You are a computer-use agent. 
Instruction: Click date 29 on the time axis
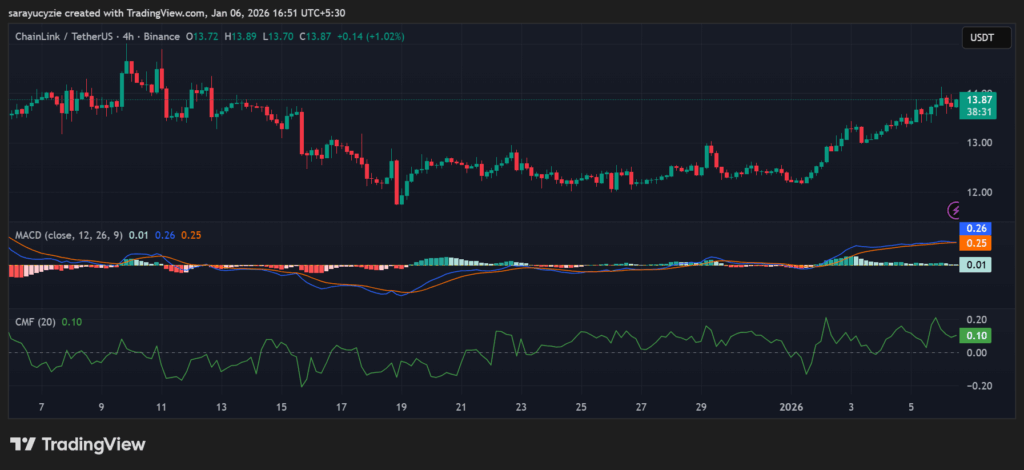701,407
